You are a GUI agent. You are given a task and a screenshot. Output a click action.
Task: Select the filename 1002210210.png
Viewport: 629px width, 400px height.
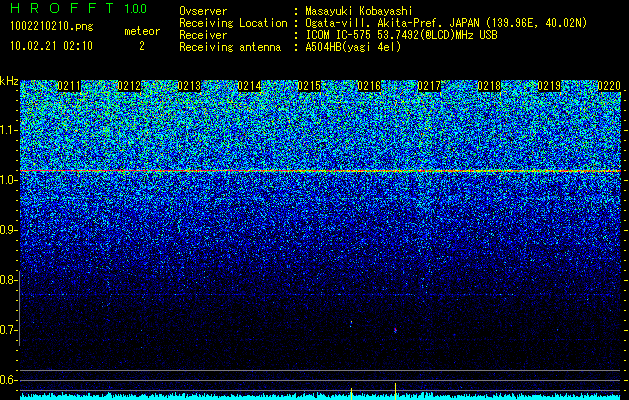52,27
